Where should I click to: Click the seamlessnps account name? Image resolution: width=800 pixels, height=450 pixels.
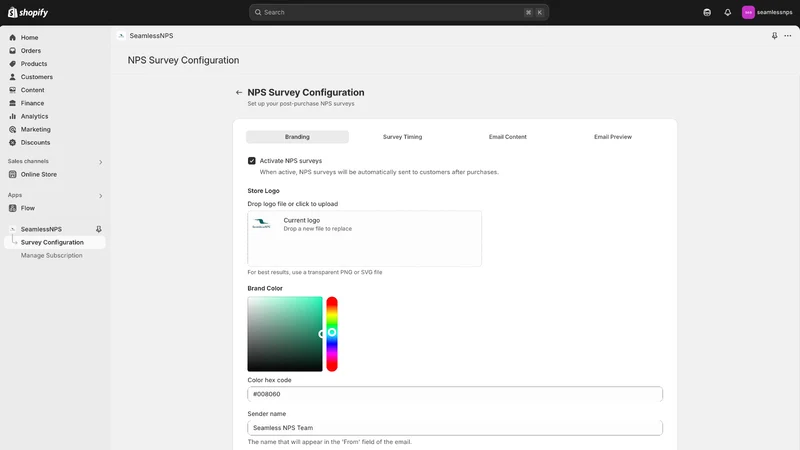click(774, 12)
